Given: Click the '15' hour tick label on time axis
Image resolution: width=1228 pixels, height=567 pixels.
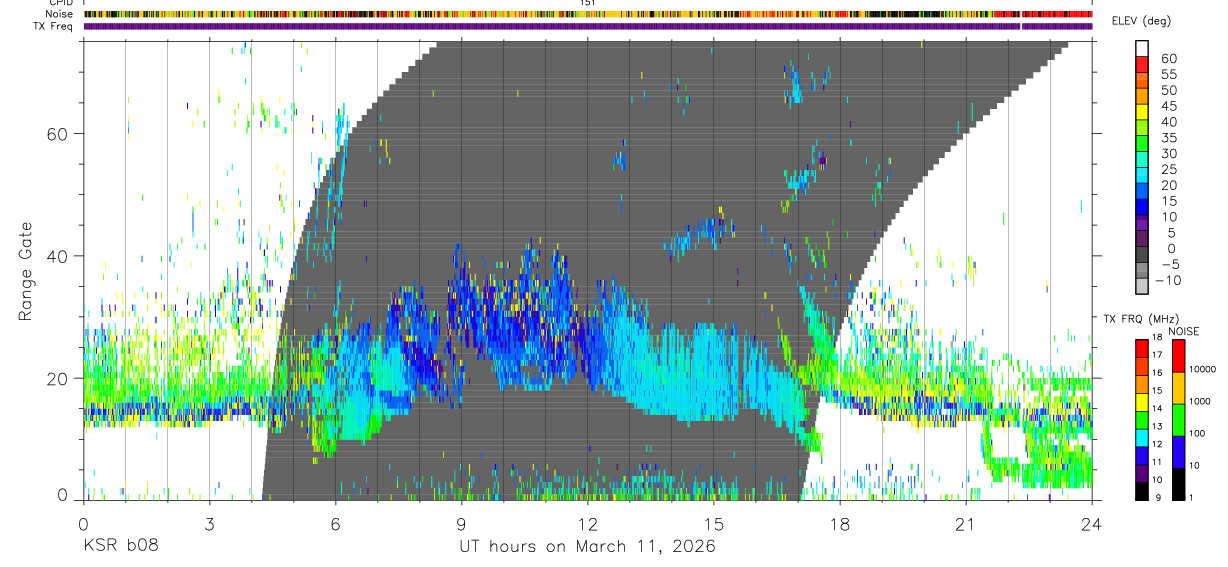Looking at the screenshot, I should (714, 524).
